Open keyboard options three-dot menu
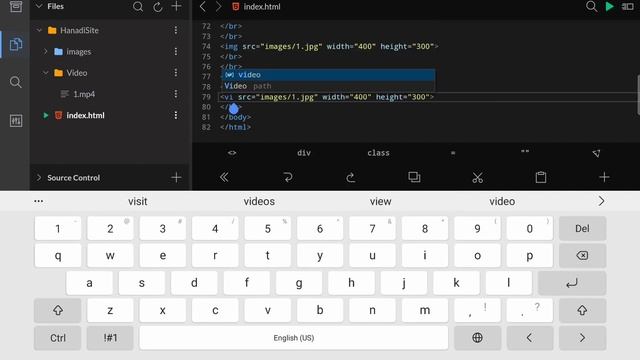 pyautogui.click(x=39, y=201)
